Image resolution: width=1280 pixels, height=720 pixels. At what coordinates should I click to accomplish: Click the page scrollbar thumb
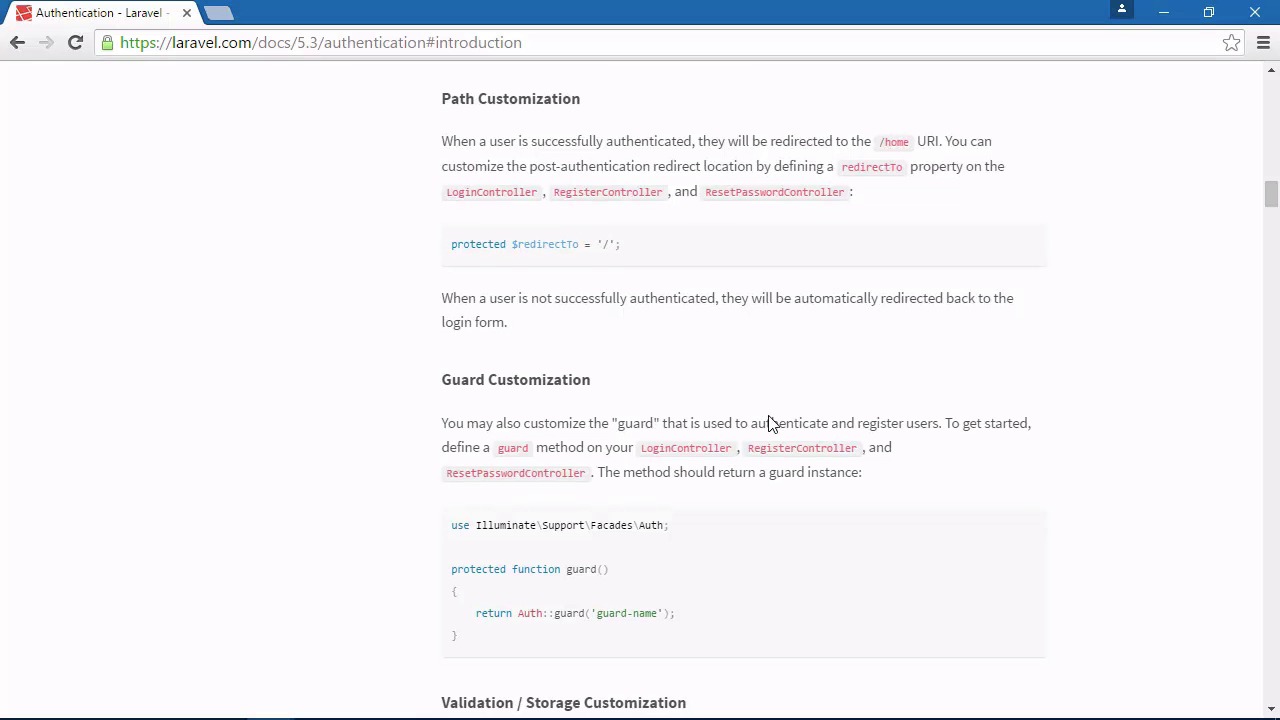1271,193
